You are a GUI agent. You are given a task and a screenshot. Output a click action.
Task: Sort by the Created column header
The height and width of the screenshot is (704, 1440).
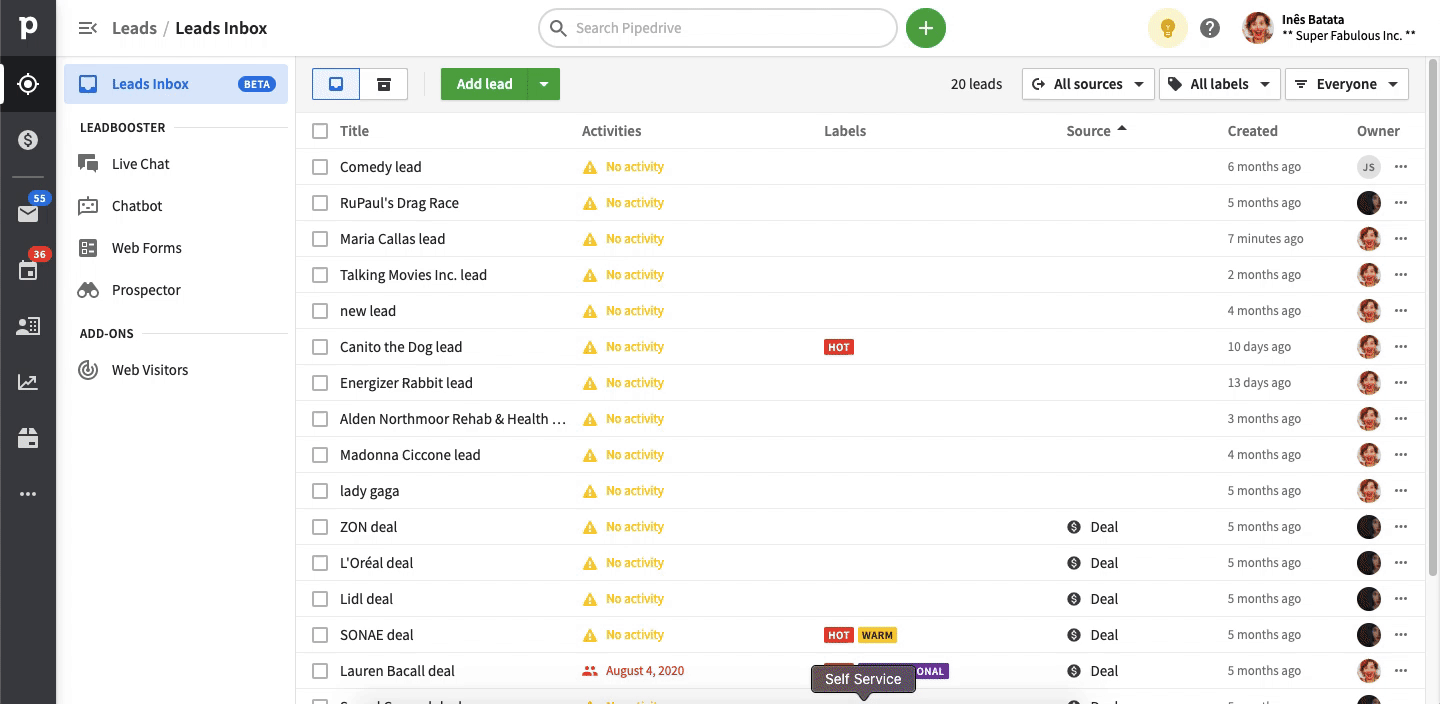click(x=1253, y=131)
